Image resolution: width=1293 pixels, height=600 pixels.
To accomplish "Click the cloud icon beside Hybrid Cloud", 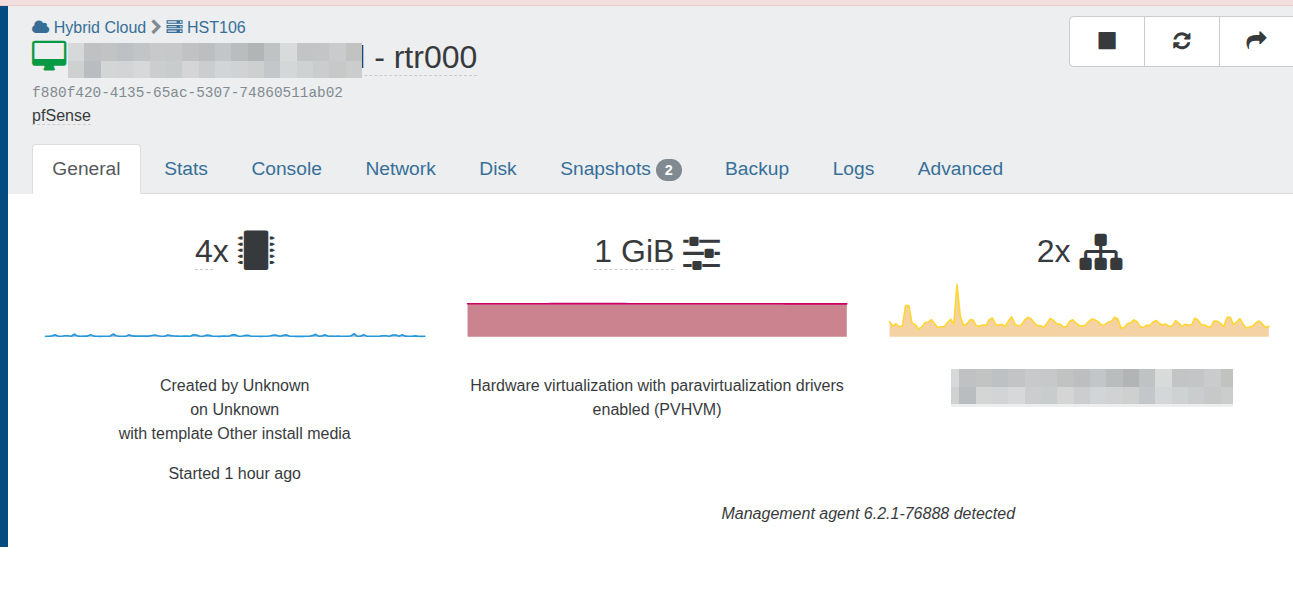I will click(x=41, y=27).
